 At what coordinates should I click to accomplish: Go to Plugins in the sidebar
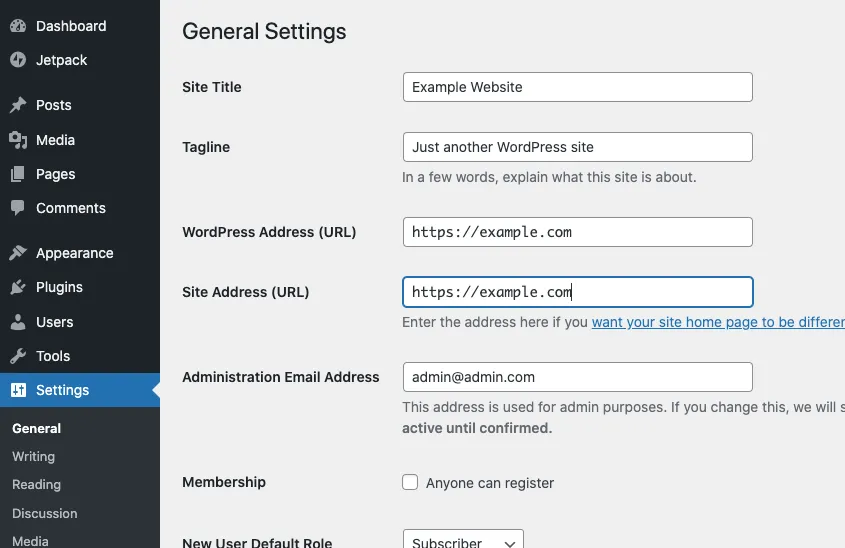click(59, 287)
